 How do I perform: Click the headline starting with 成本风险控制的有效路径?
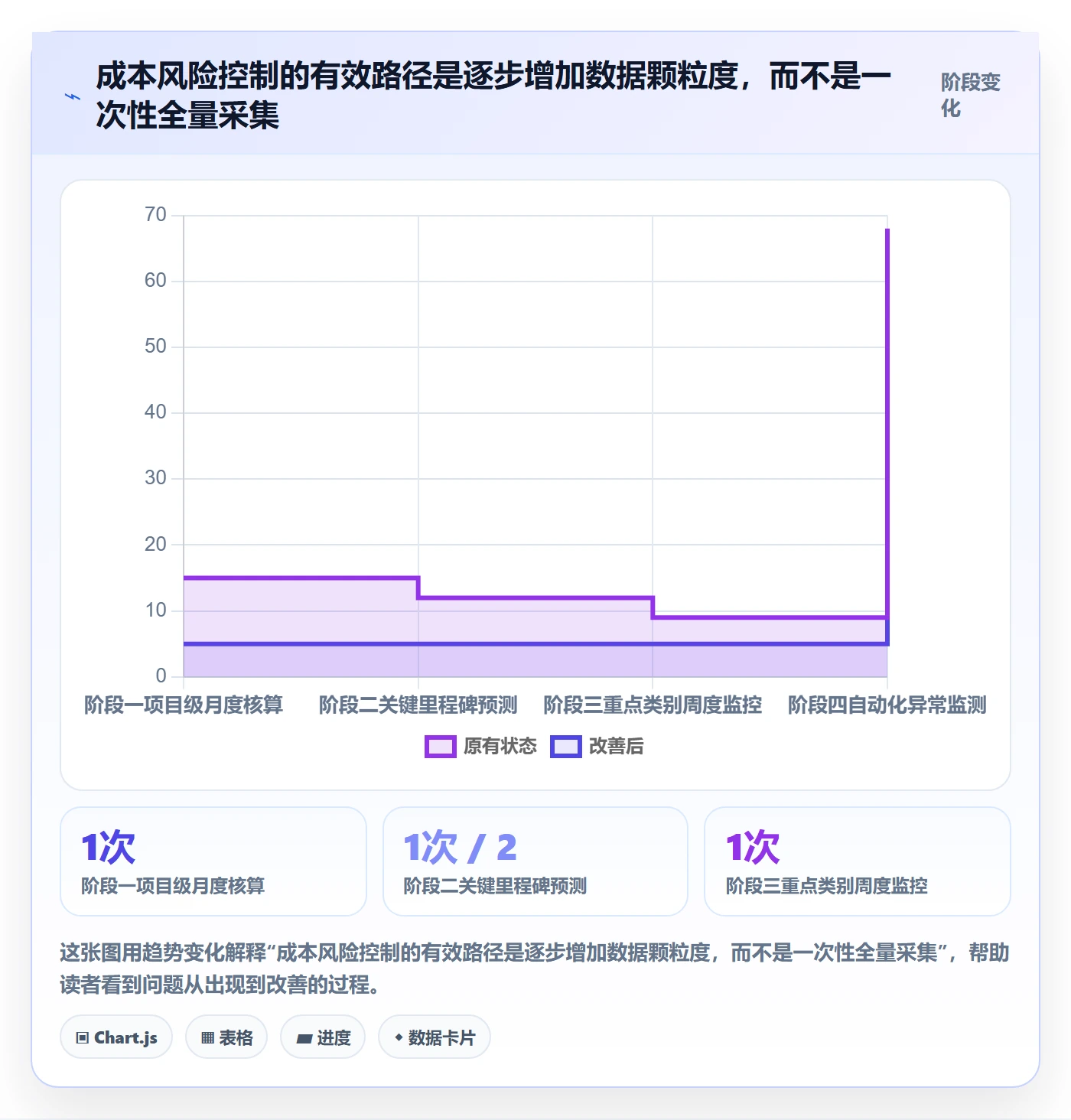point(493,96)
